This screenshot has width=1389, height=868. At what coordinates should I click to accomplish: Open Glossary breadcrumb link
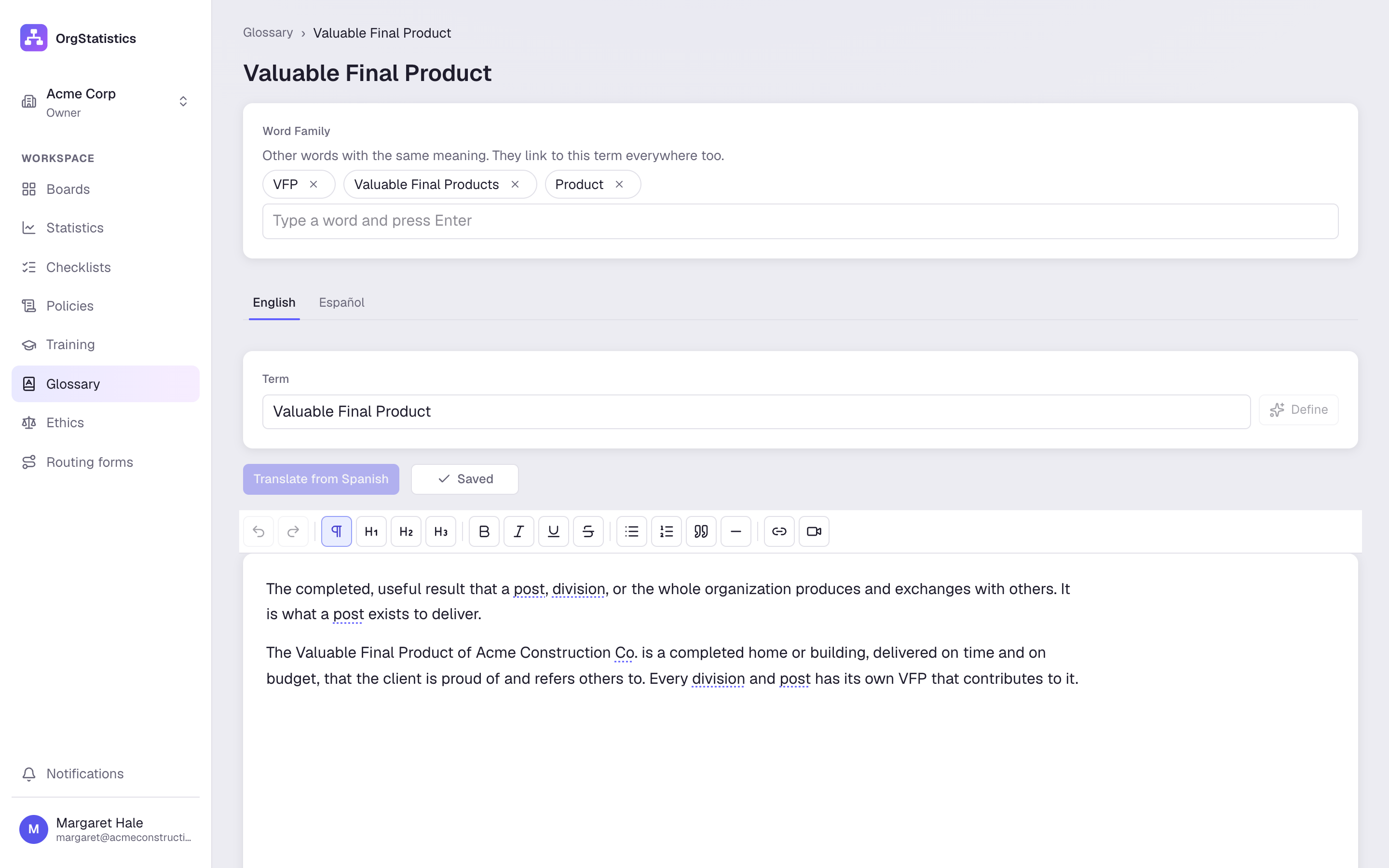[x=268, y=33]
